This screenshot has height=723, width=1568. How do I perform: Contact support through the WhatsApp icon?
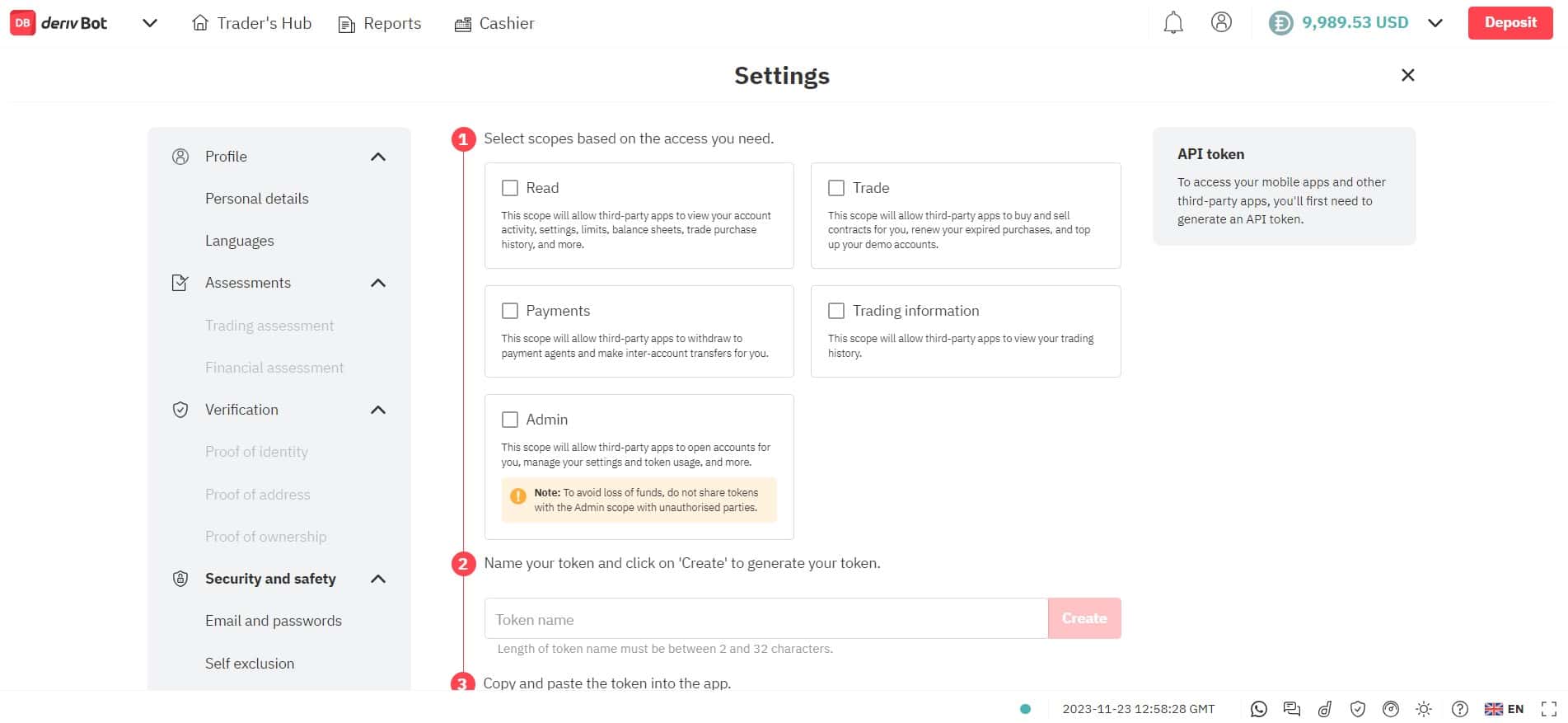(x=1258, y=708)
